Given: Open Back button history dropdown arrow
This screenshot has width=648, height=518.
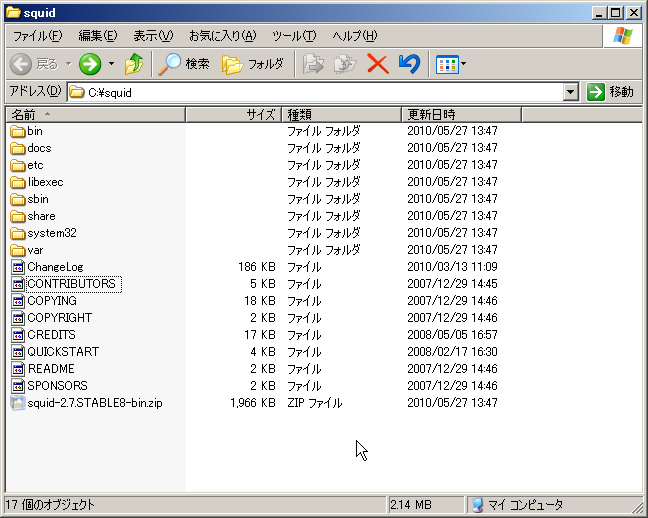Looking at the screenshot, I should coord(69,64).
